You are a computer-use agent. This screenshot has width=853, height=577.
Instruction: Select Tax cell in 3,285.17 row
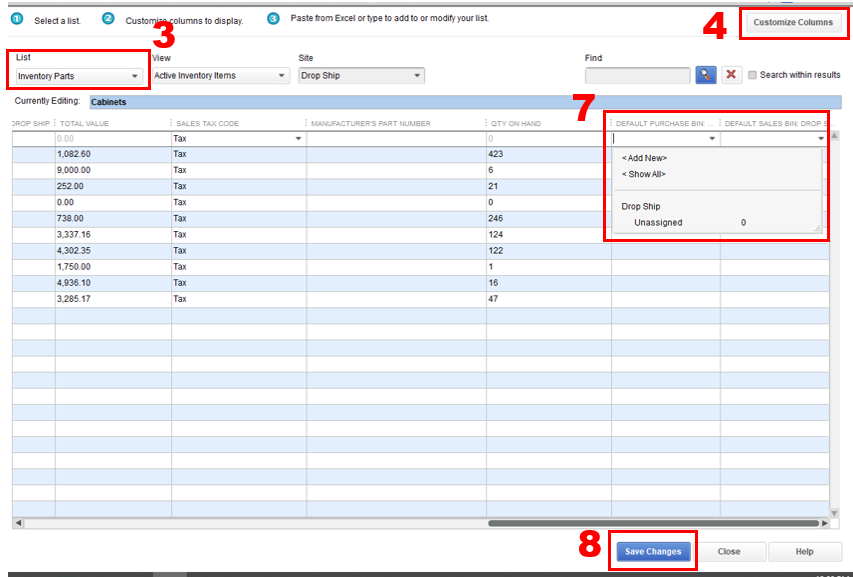click(239, 299)
